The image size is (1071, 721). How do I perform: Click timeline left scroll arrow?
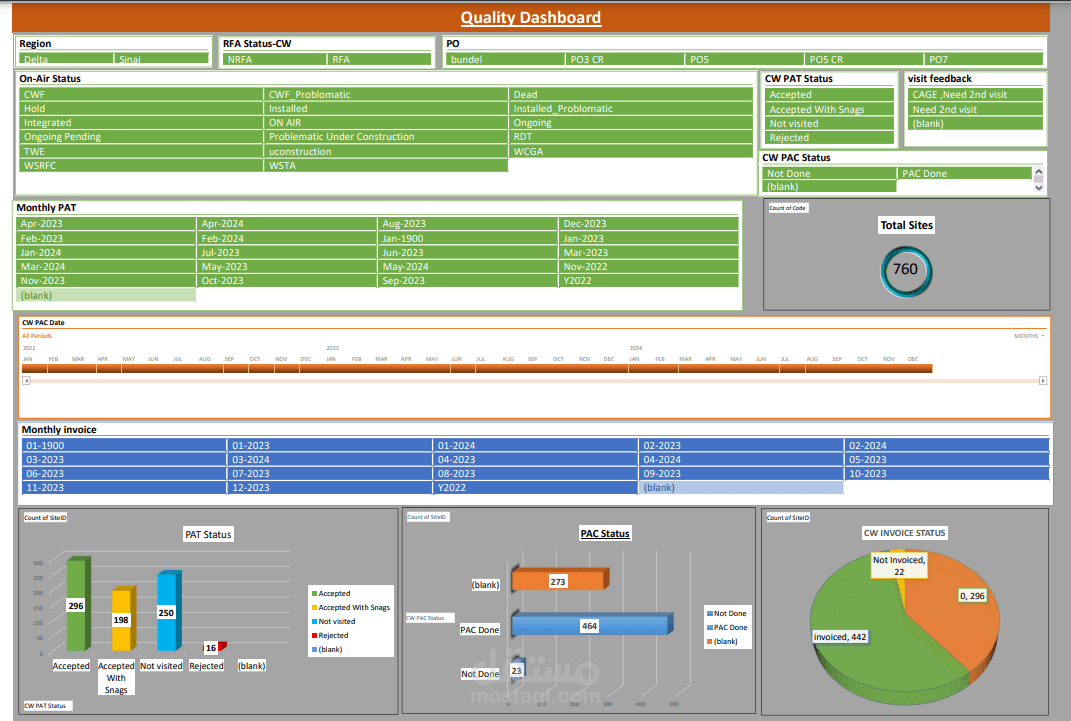coord(26,381)
